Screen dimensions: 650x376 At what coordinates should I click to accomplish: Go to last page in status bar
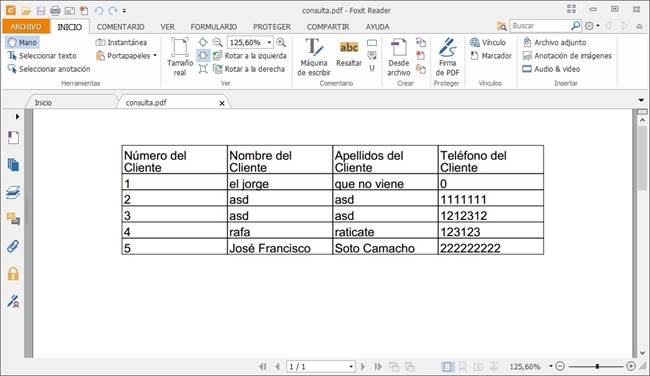pyautogui.click(x=378, y=366)
